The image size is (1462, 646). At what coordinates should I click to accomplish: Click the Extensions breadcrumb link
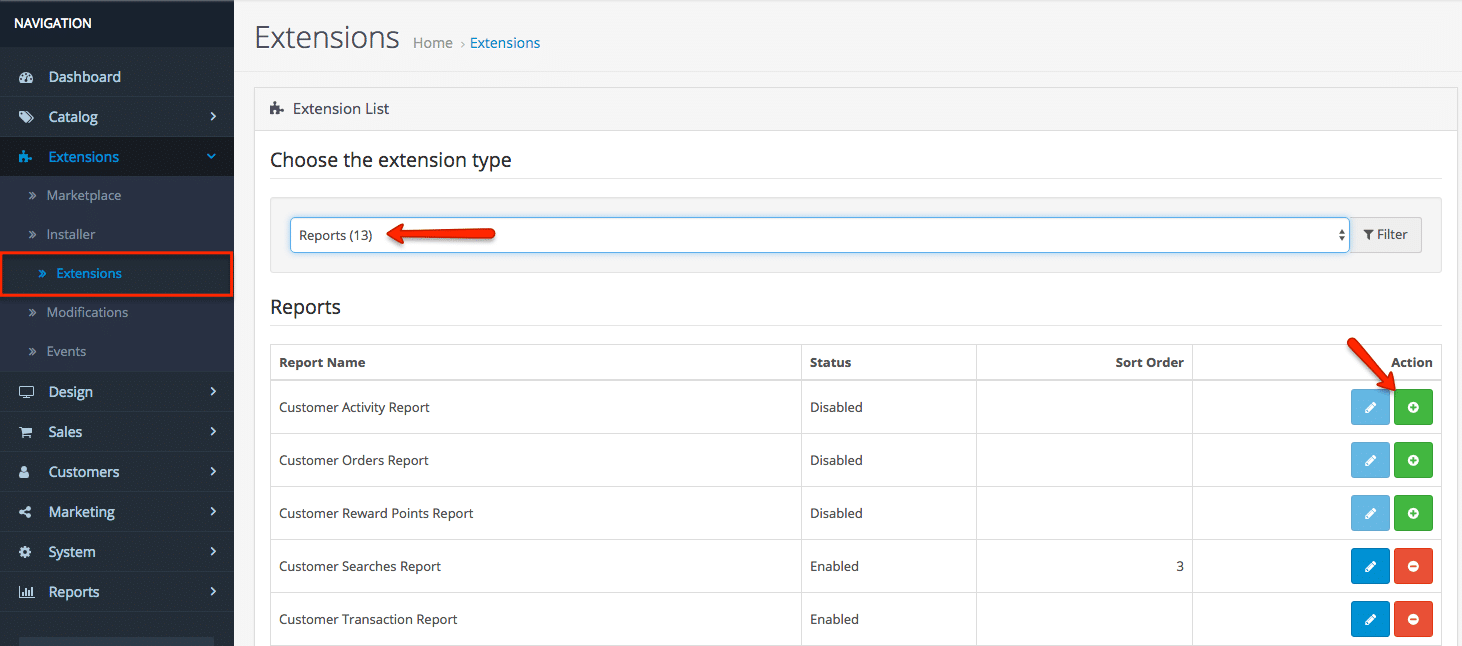[x=505, y=43]
